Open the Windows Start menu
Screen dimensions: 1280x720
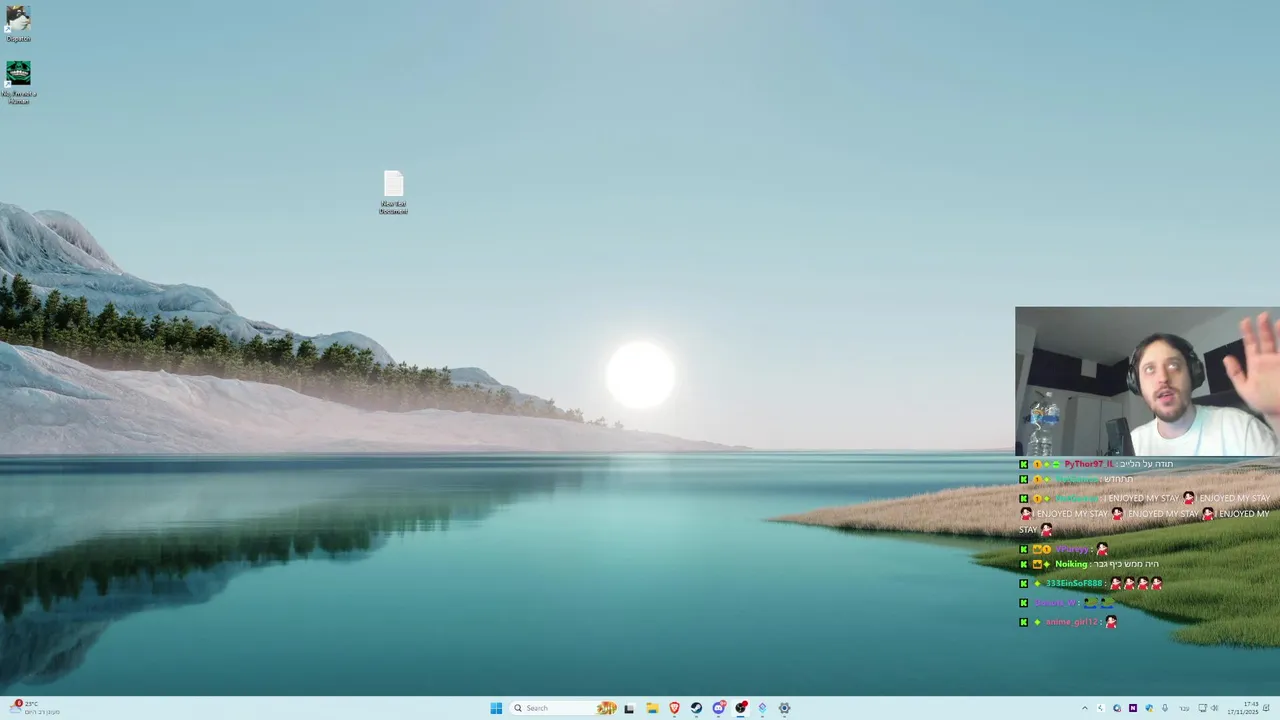[x=496, y=708]
